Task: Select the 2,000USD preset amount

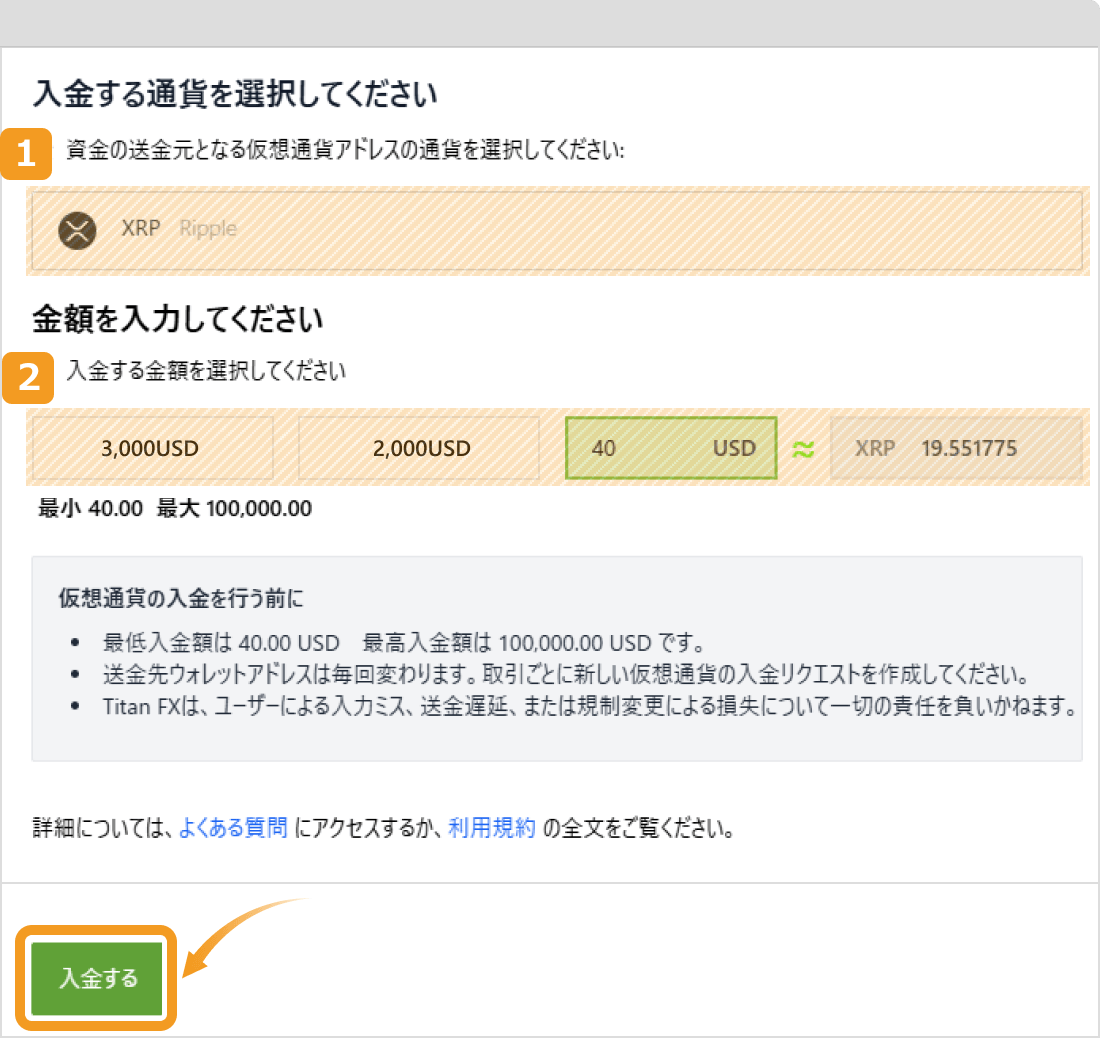Action: coord(417,448)
